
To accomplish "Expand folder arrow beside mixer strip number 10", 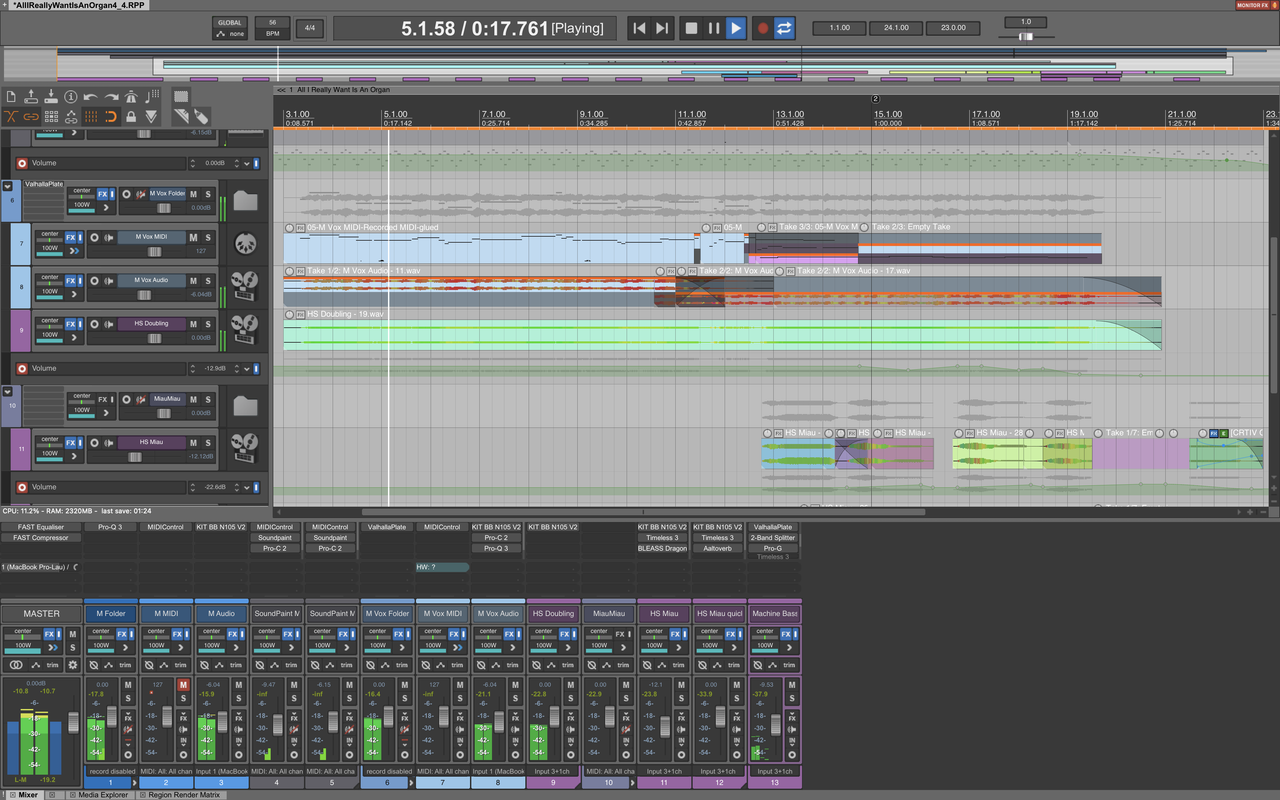I will pyautogui.click(x=634, y=783).
